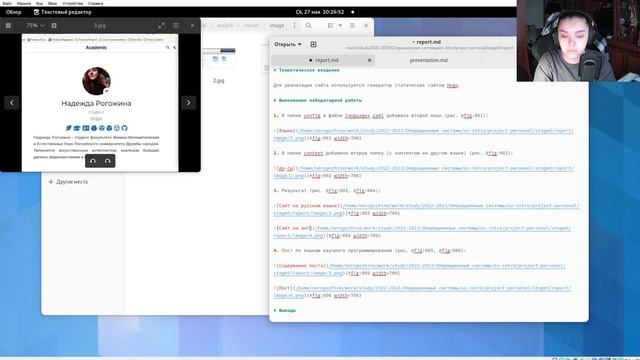Show next image with right arrow

point(189,102)
